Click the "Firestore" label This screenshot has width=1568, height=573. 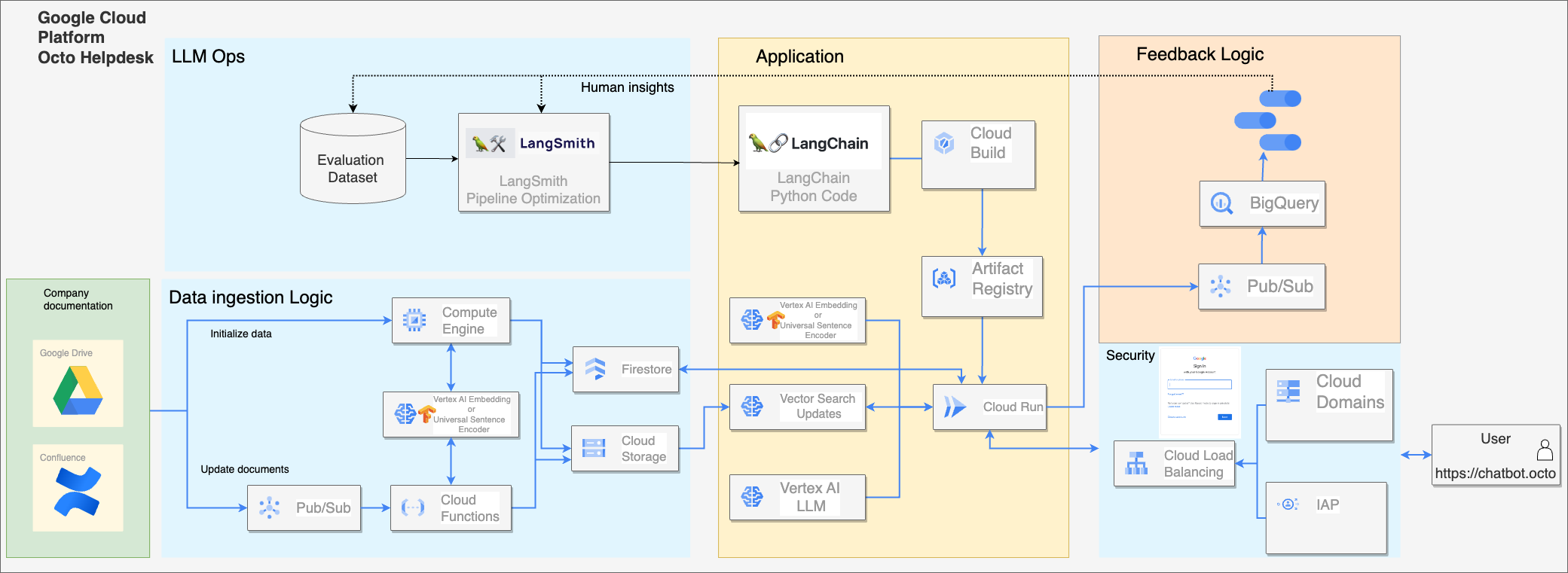tap(646, 369)
